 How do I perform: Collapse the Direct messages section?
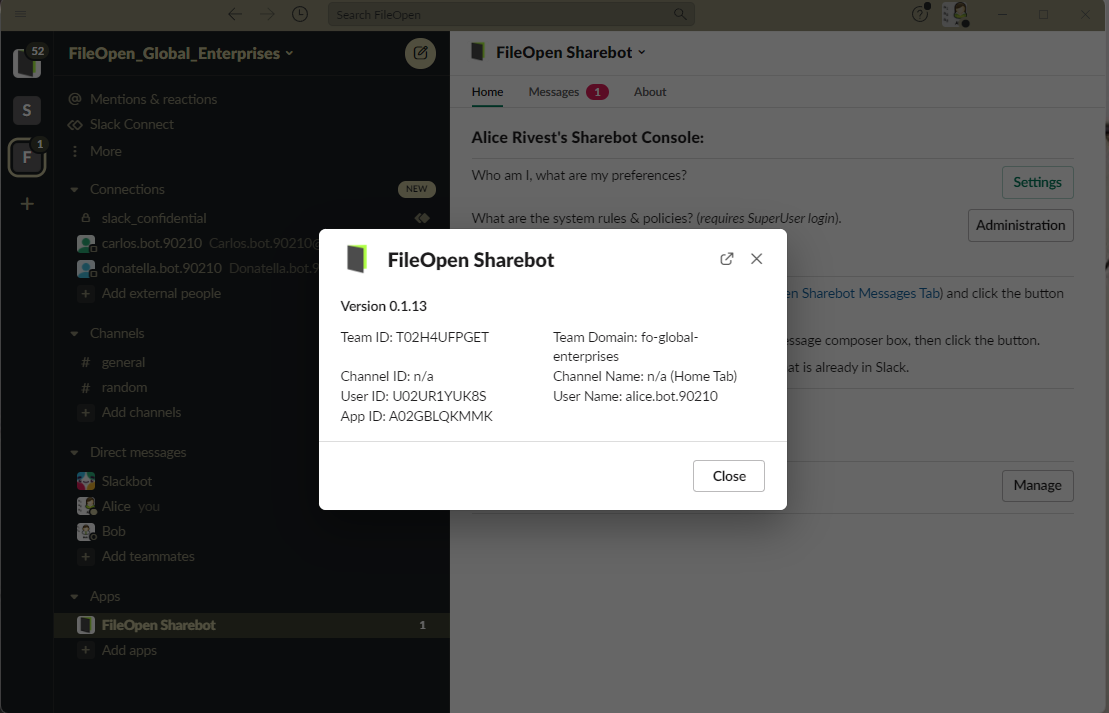[x=74, y=453]
